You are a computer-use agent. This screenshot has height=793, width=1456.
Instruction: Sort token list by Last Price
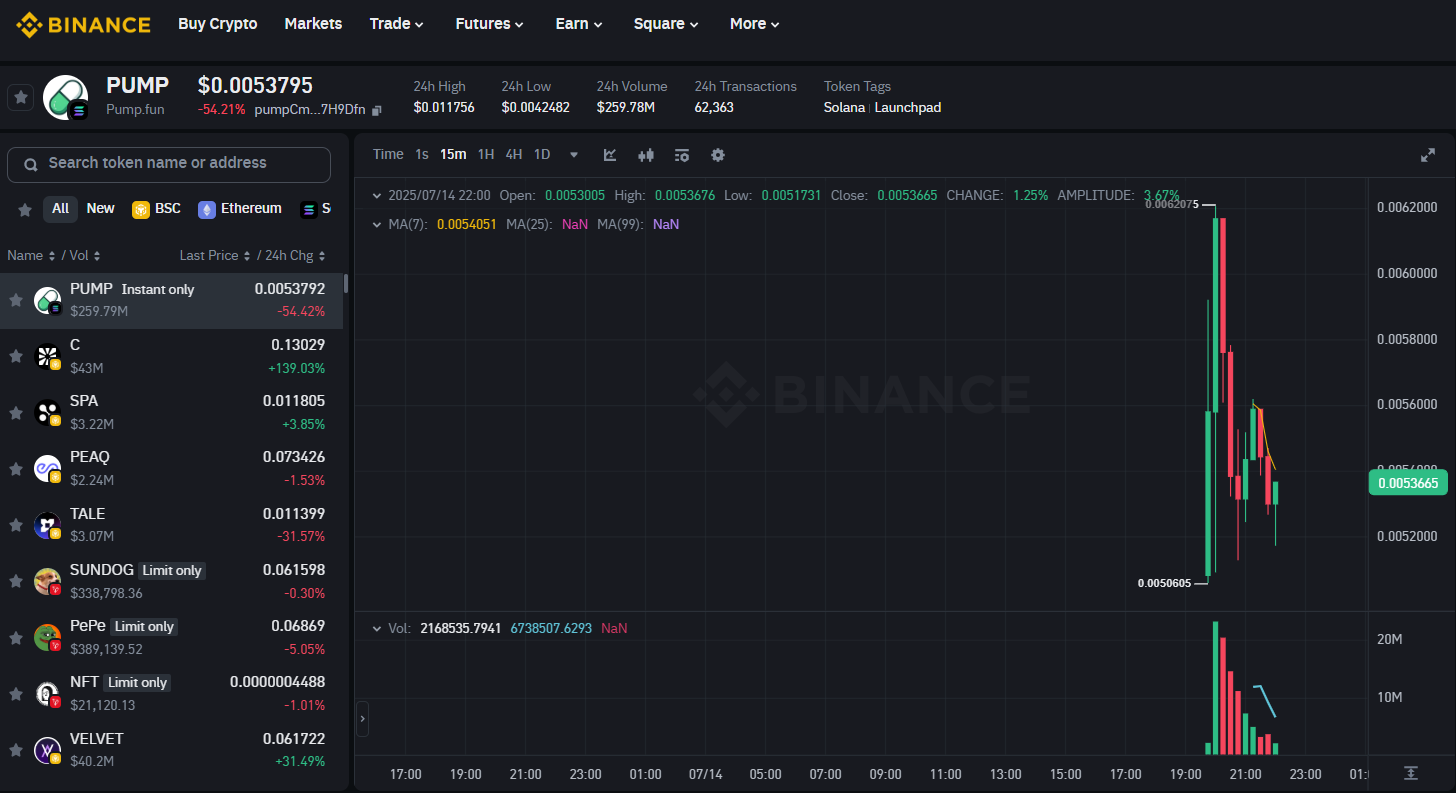coord(214,256)
